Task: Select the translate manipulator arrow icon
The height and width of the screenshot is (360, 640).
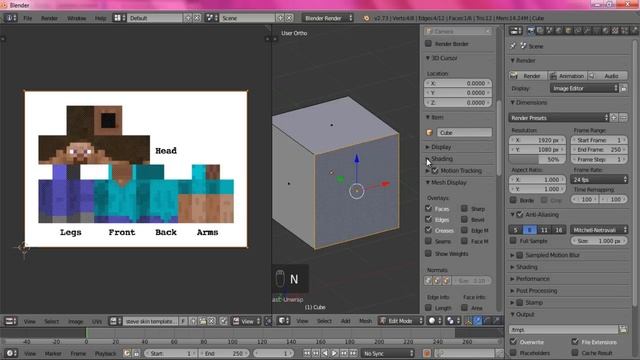Action: 477,321
